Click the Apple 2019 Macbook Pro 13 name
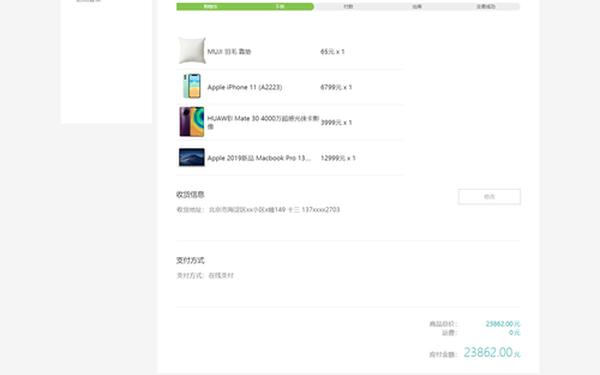This screenshot has width=600, height=375. pos(259,158)
